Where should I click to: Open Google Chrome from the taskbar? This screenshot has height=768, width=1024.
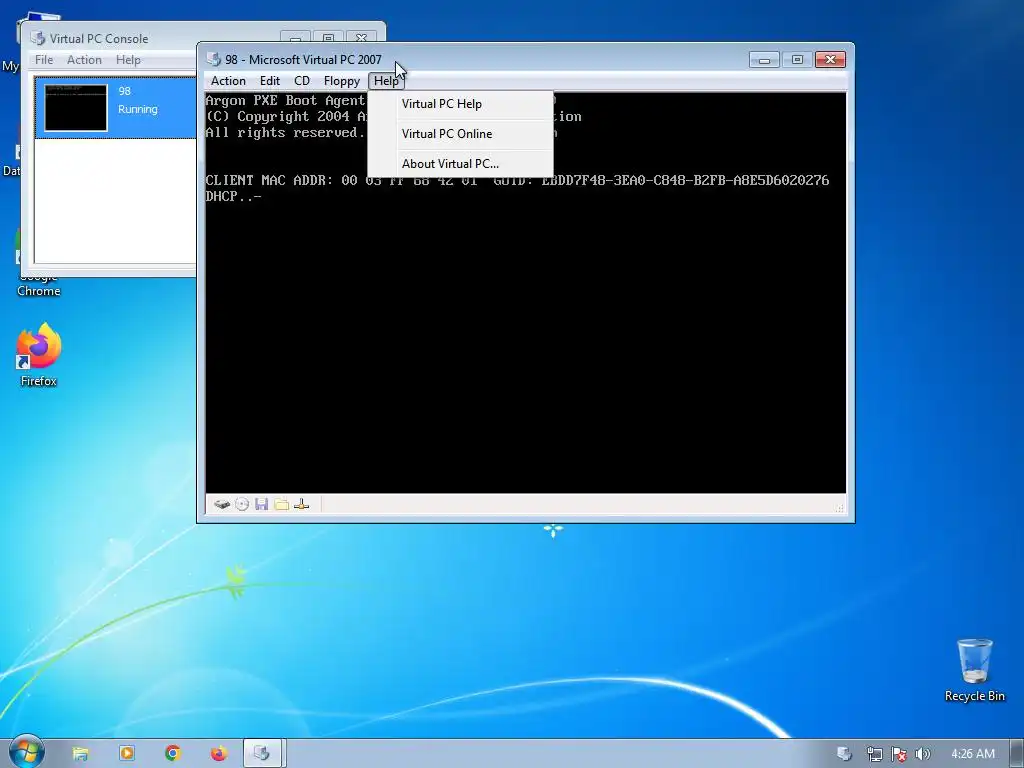(173, 754)
